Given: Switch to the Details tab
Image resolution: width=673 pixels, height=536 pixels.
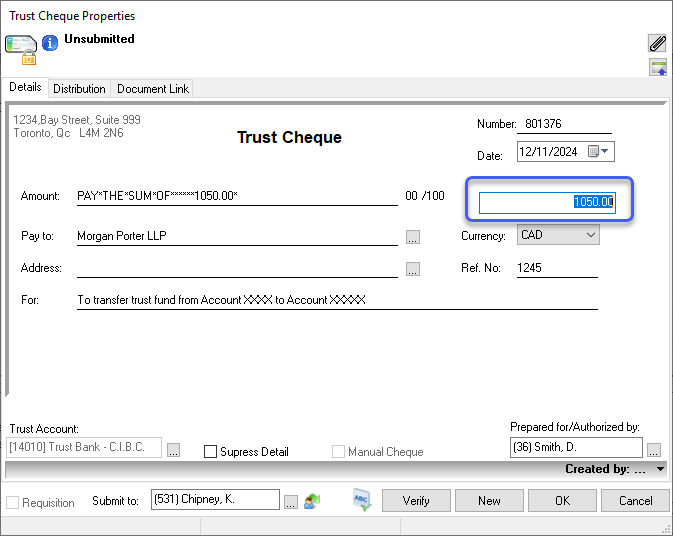Looking at the screenshot, I should point(25,87).
